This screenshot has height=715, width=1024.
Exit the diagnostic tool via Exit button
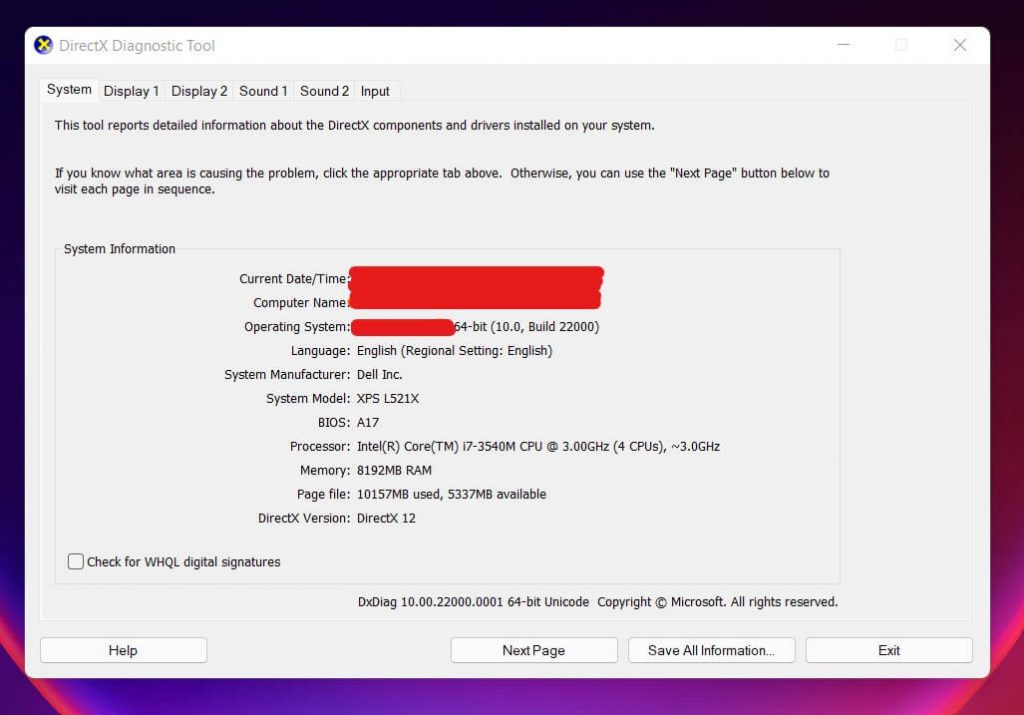[889, 650]
